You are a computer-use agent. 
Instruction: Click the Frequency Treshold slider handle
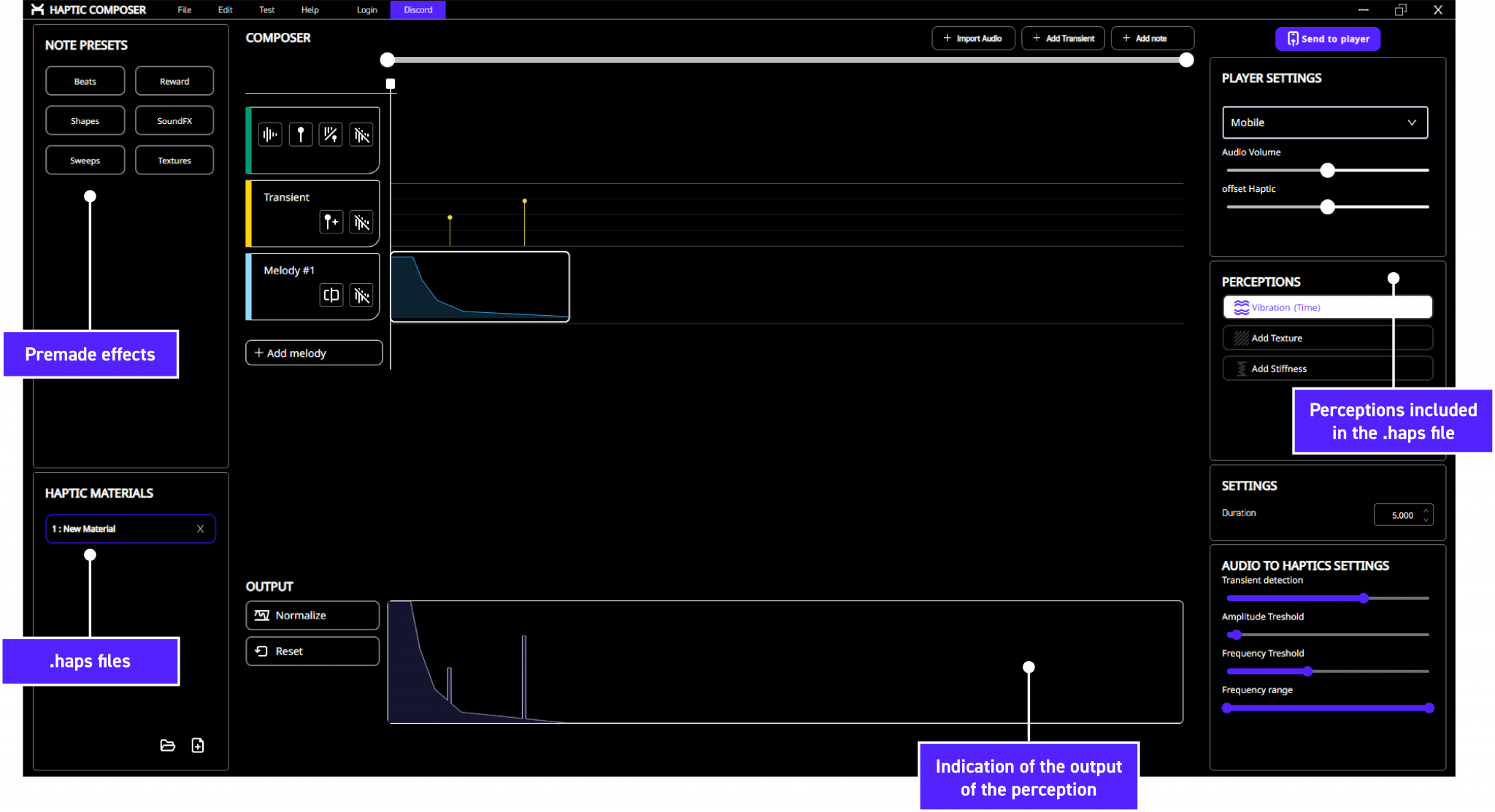click(1308, 671)
